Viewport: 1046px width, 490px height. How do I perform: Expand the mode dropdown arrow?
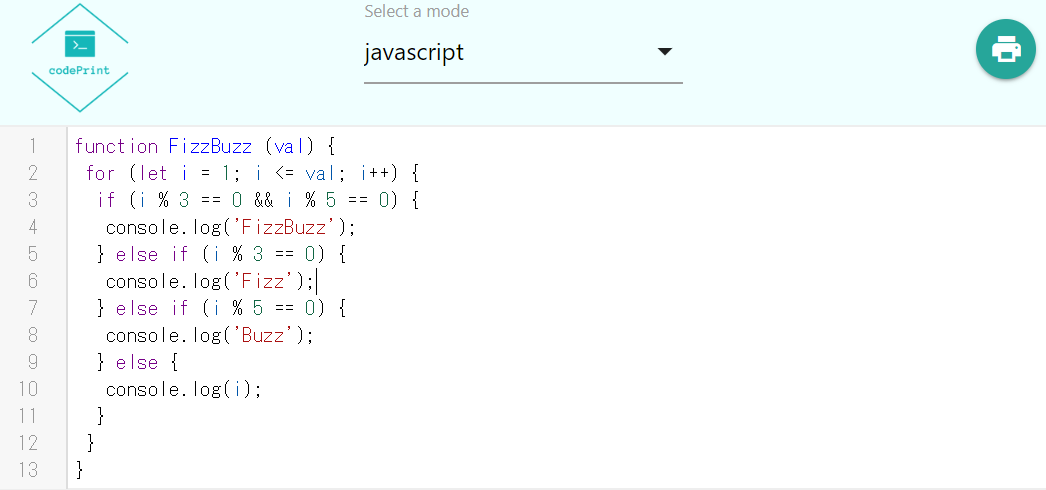pos(665,52)
